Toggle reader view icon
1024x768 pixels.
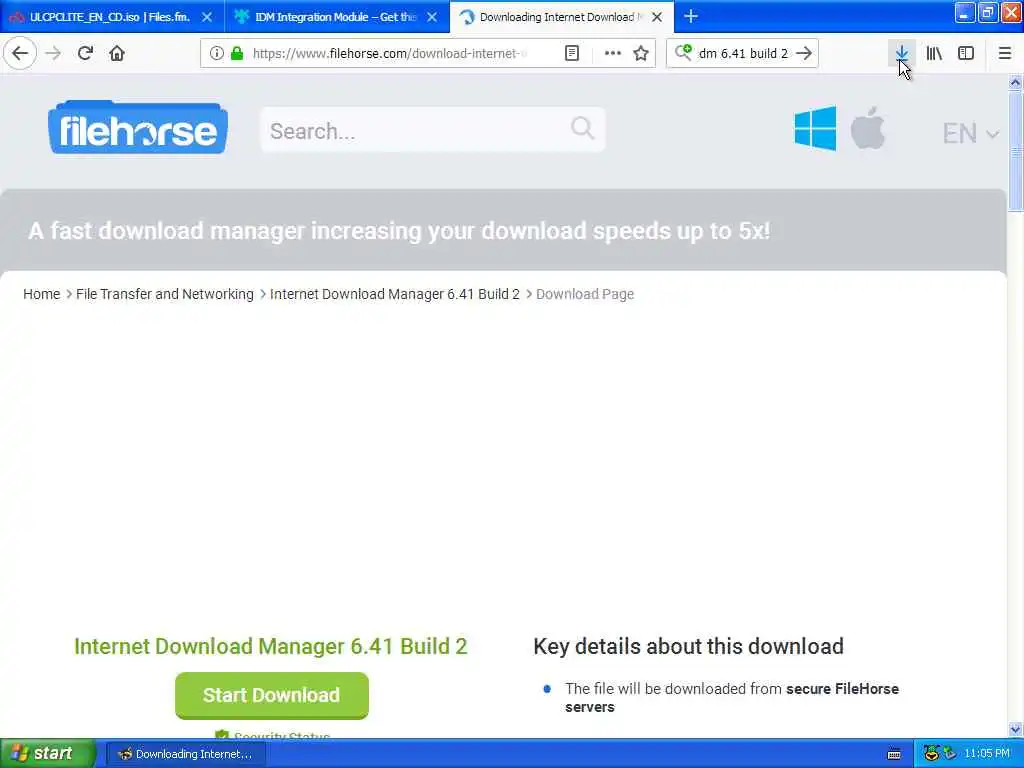tap(571, 53)
